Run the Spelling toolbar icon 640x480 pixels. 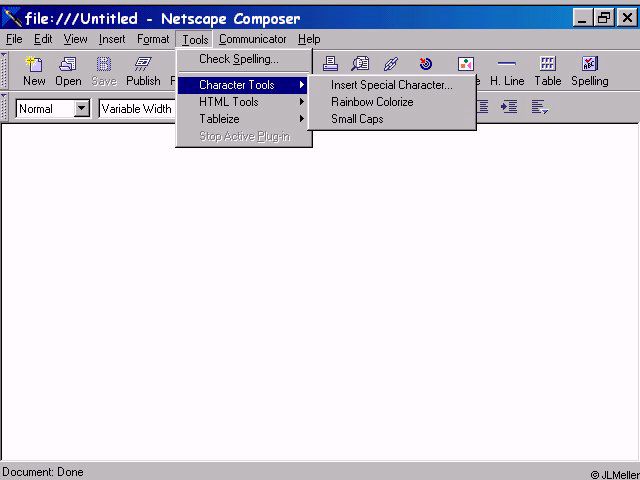tap(590, 71)
